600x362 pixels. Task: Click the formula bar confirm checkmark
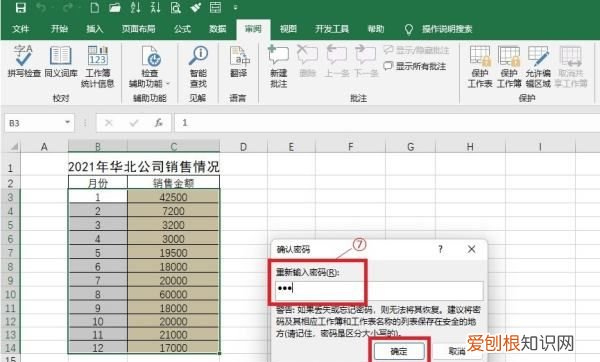point(134,123)
